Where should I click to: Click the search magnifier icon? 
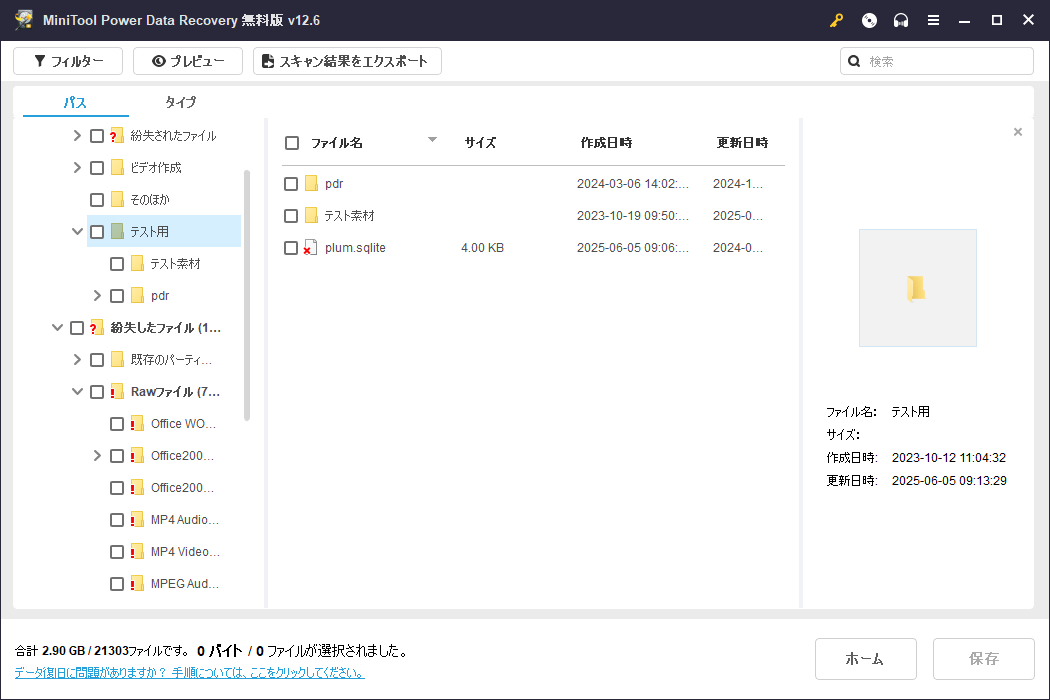854,61
